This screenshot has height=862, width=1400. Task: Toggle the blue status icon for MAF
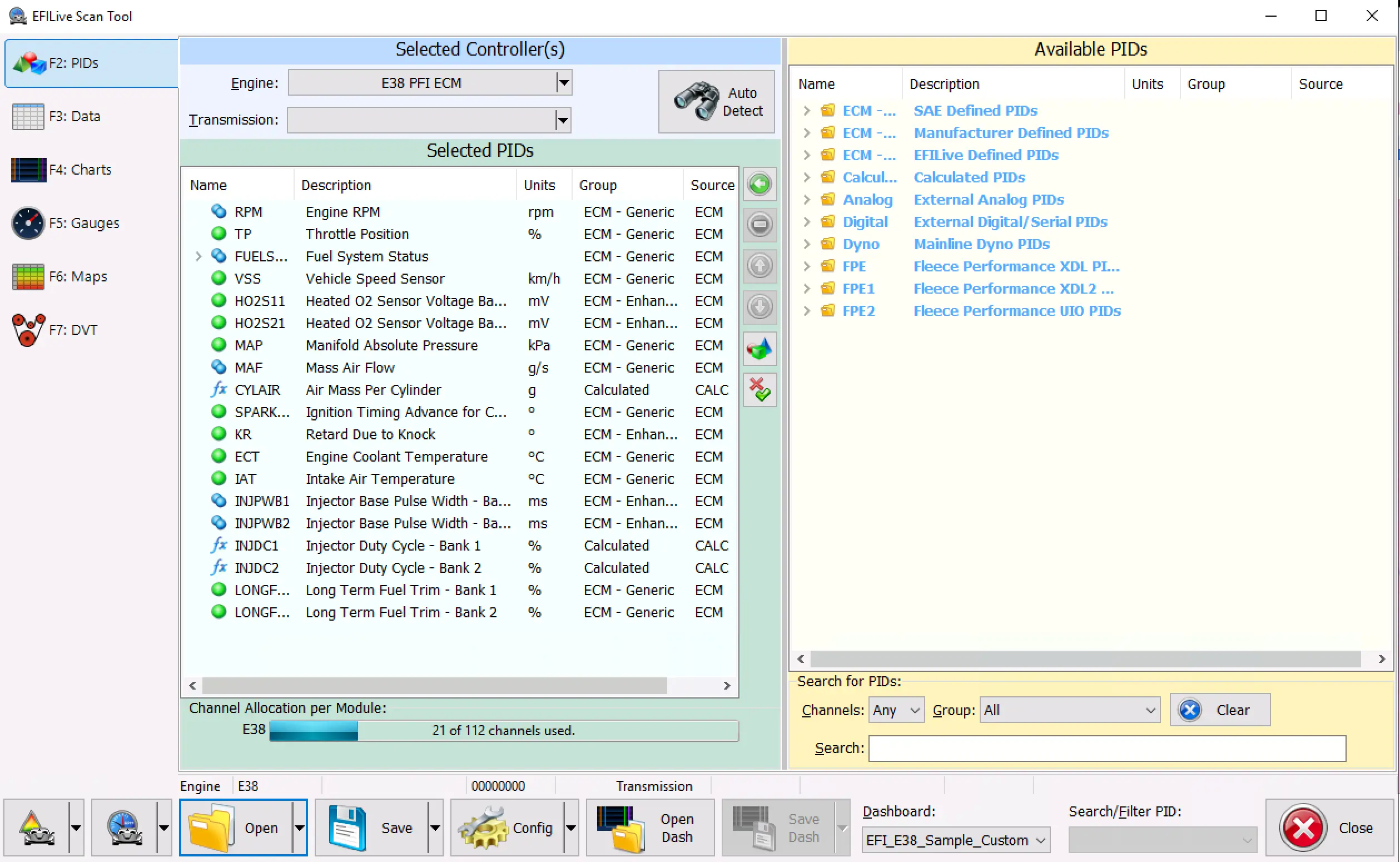coord(219,367)
